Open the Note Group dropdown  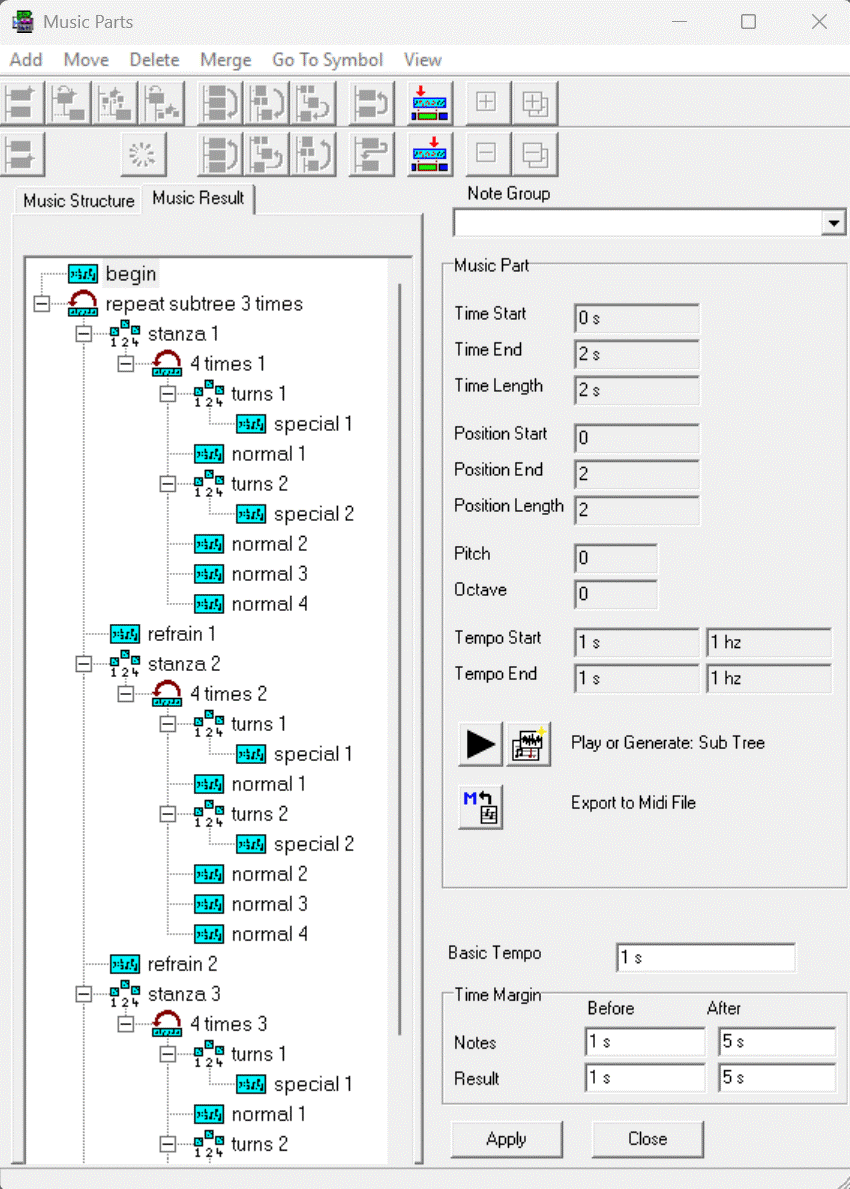point(834,223)
